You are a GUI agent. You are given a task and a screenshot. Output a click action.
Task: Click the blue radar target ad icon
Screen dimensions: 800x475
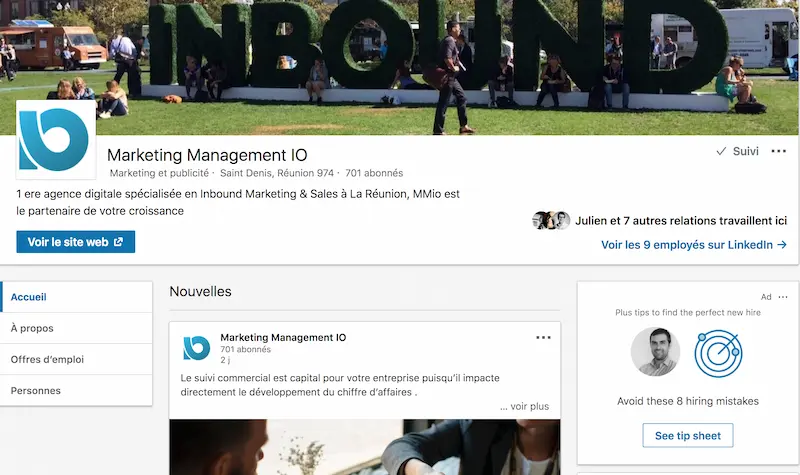[718, 353]
